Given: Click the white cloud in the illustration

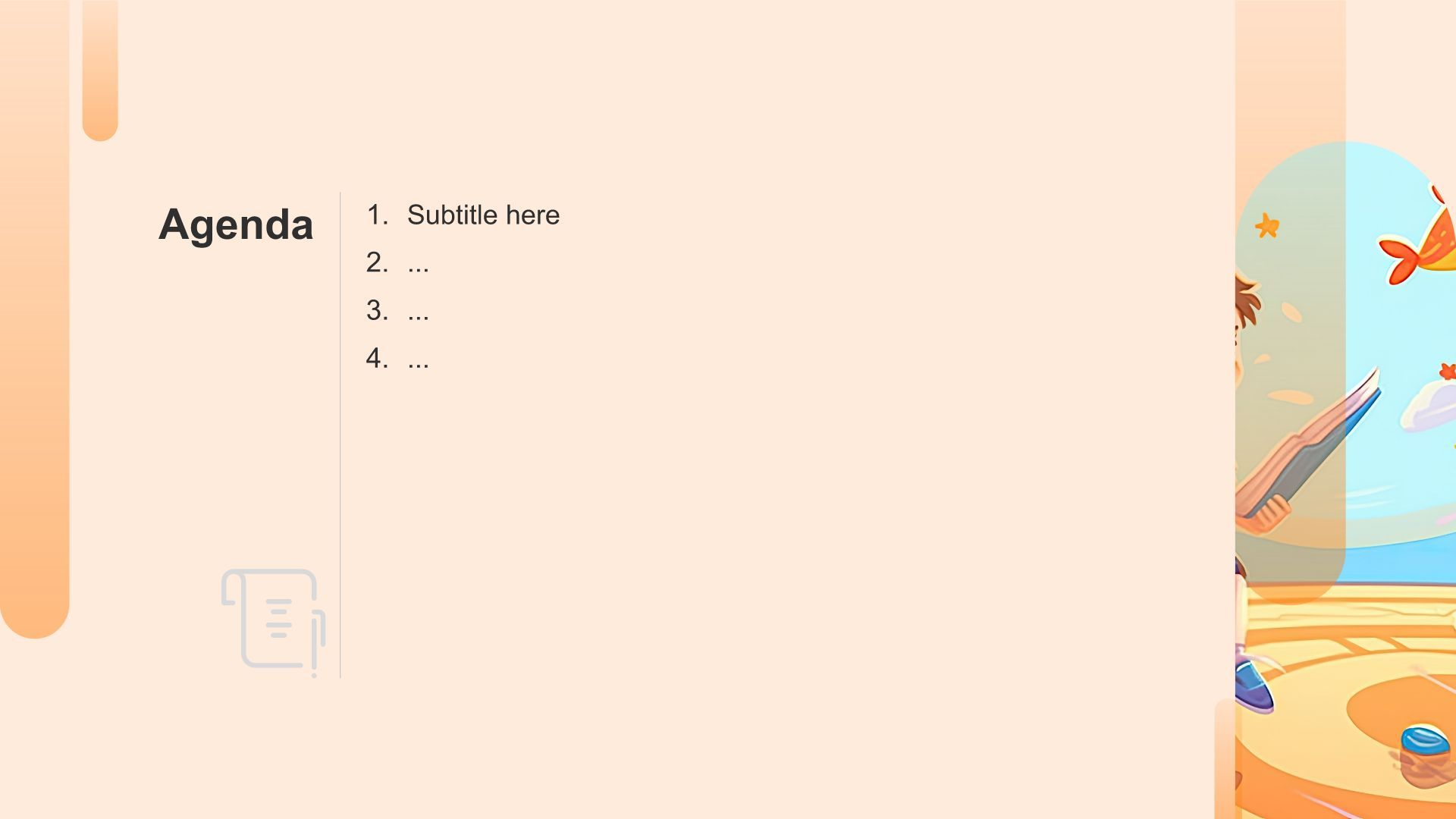Looking at the screenshot, I should coord(1429,406).
